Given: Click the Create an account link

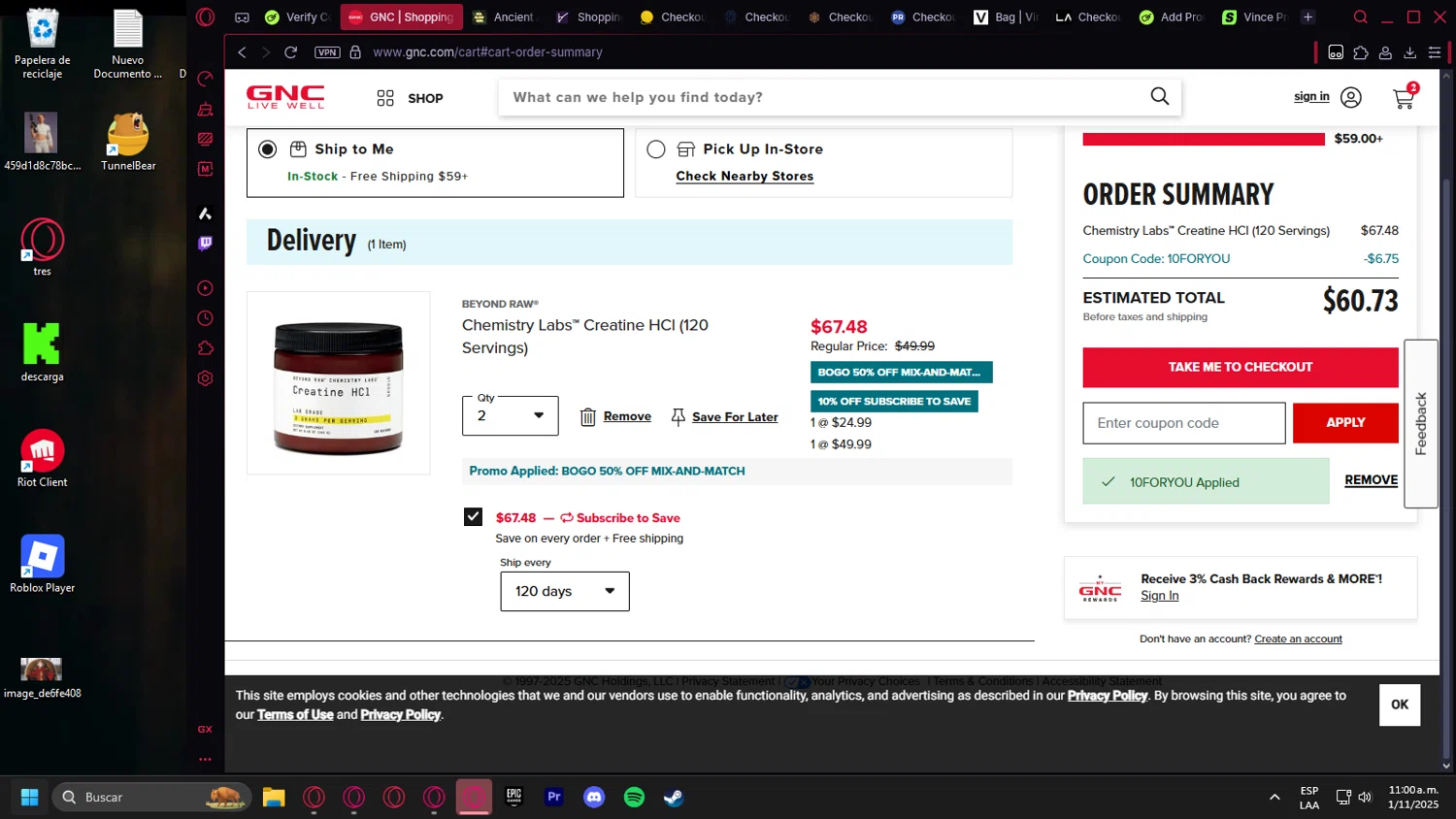Looking at the screenshot, I should click(x=1298, y=639).
